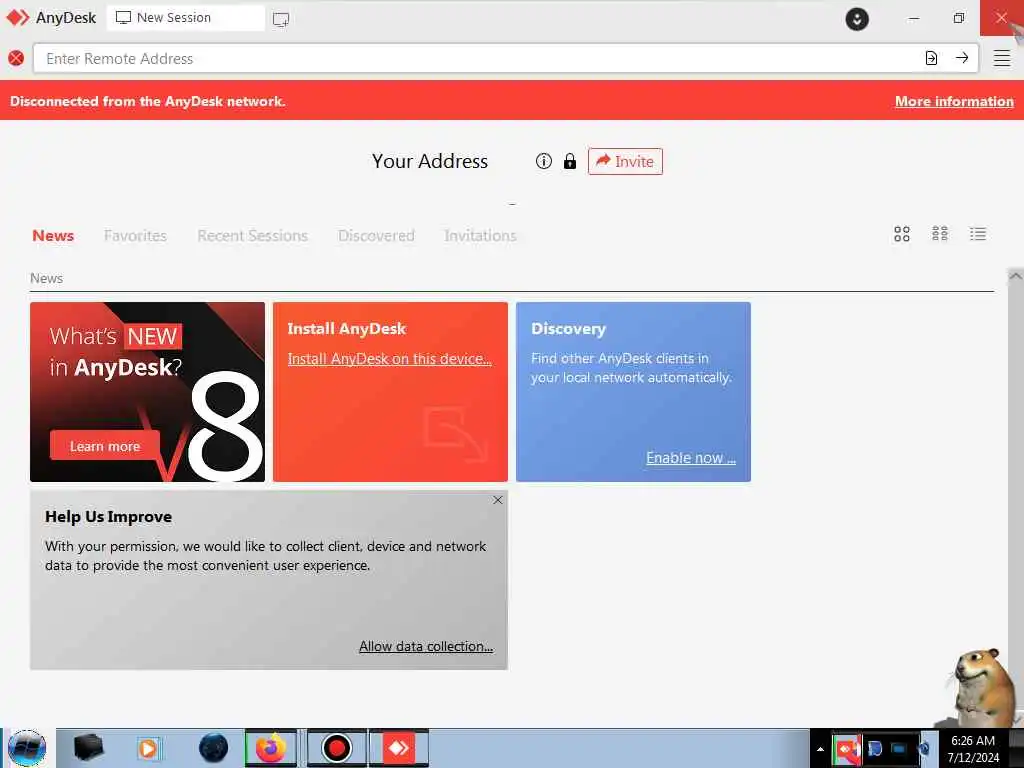Switch to list view

point(978,234)
